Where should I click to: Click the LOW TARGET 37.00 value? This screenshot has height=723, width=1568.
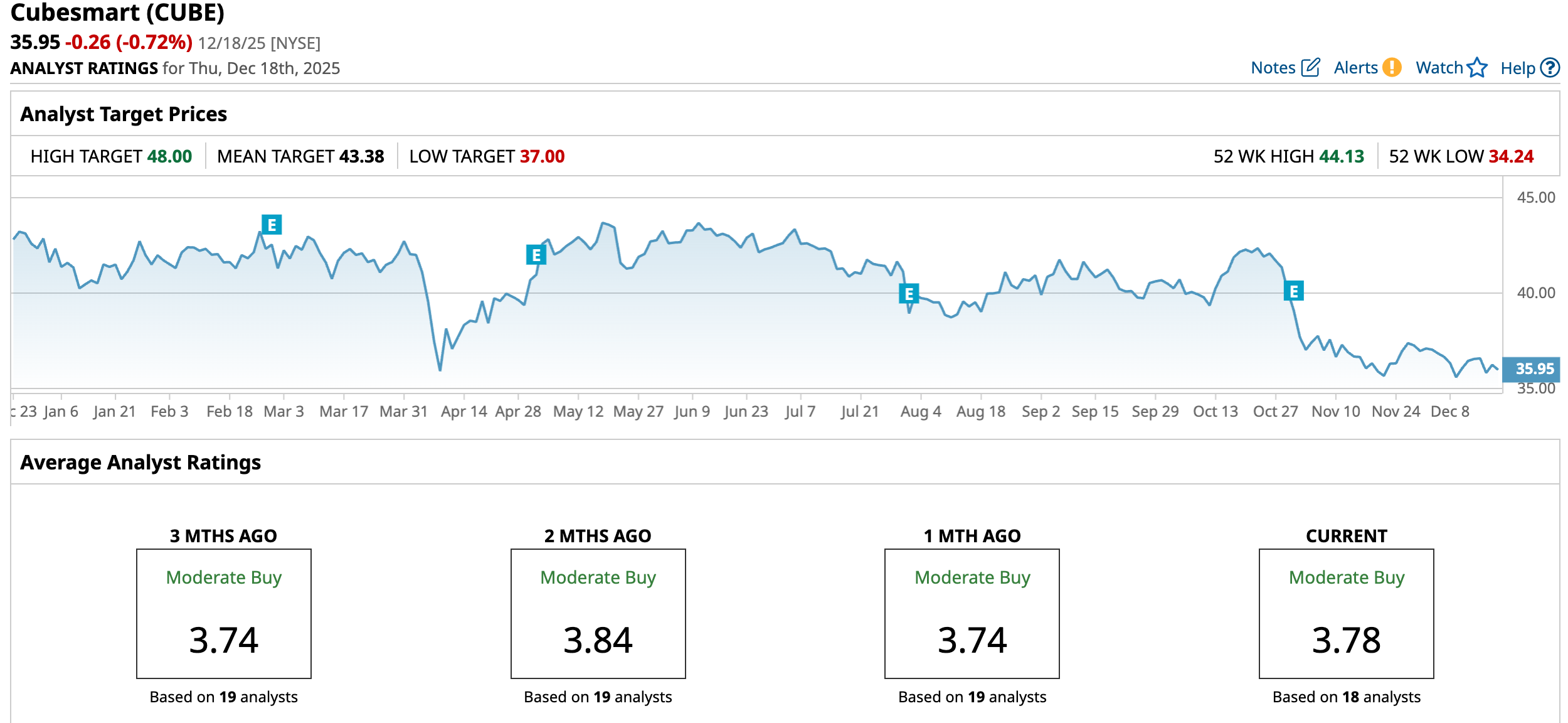pos(542,156)
